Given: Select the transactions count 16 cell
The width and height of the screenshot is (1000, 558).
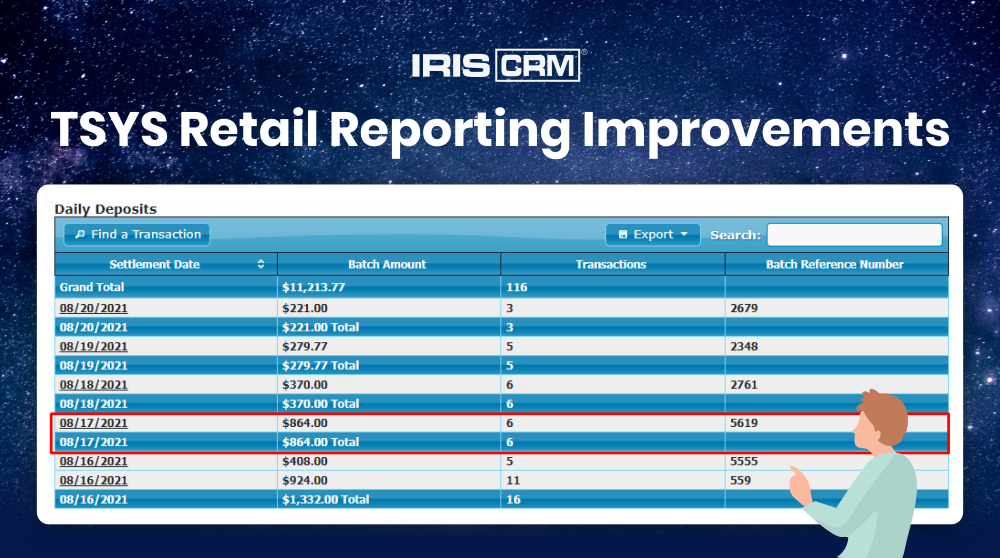Looking at the screenshot, I should pos(613,499).
